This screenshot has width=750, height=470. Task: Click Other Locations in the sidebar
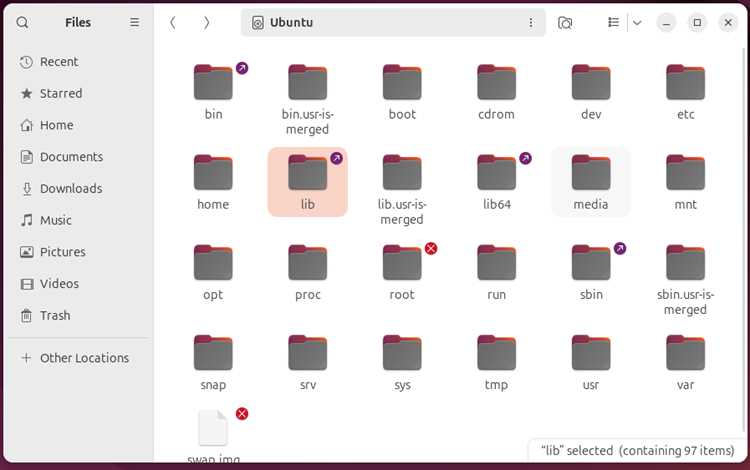click(79, 358)
